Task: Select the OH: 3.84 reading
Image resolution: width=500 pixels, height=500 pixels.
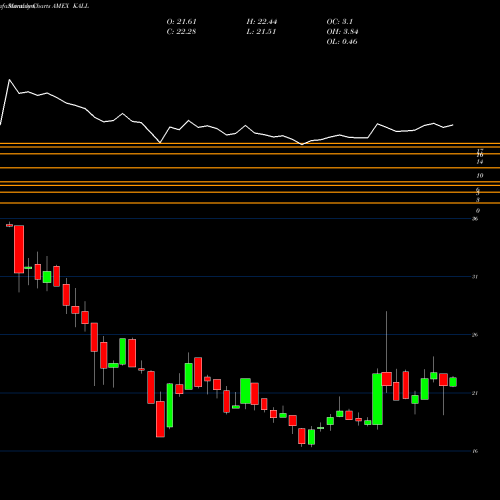Action: tap(342, 32)
